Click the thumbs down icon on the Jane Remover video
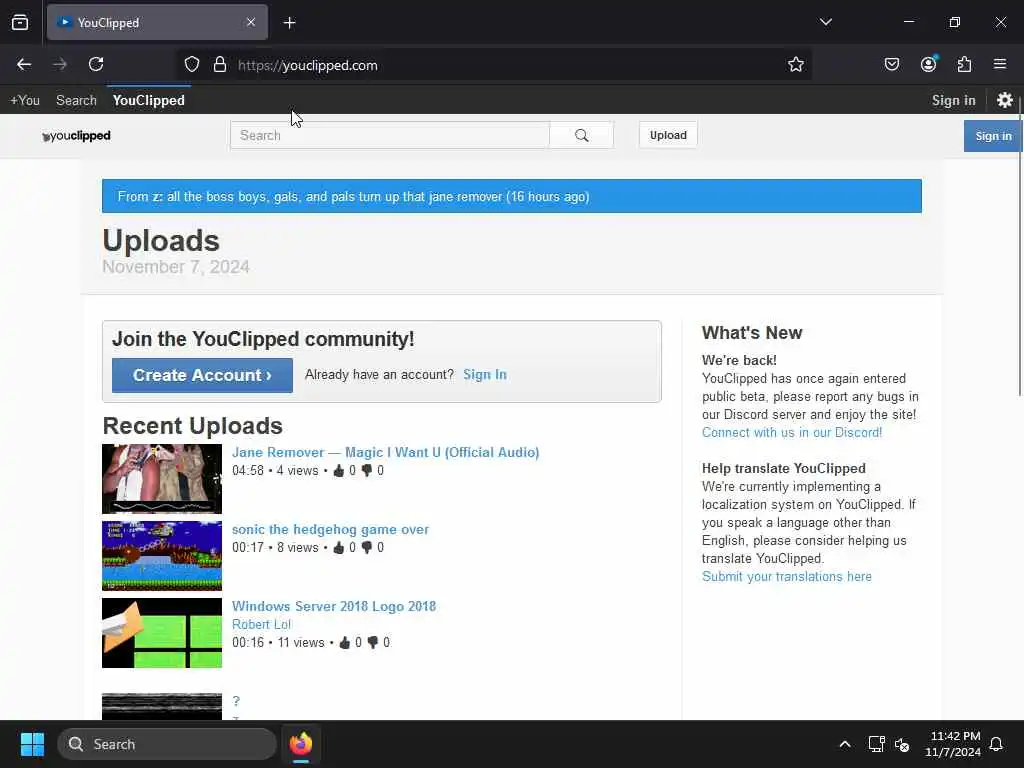Screen dimensions: 1024x768 pyautogui.click(x=367, y=471)
